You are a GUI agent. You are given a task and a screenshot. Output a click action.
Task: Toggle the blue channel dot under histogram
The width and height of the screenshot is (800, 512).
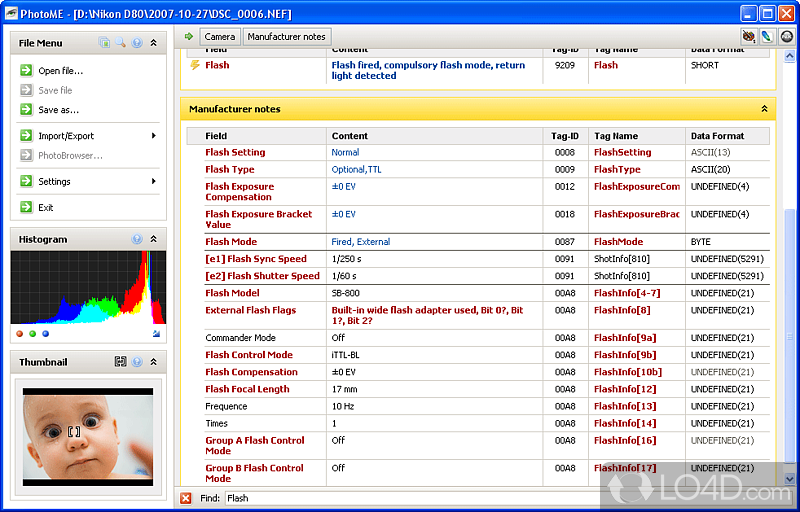point(45,334)
